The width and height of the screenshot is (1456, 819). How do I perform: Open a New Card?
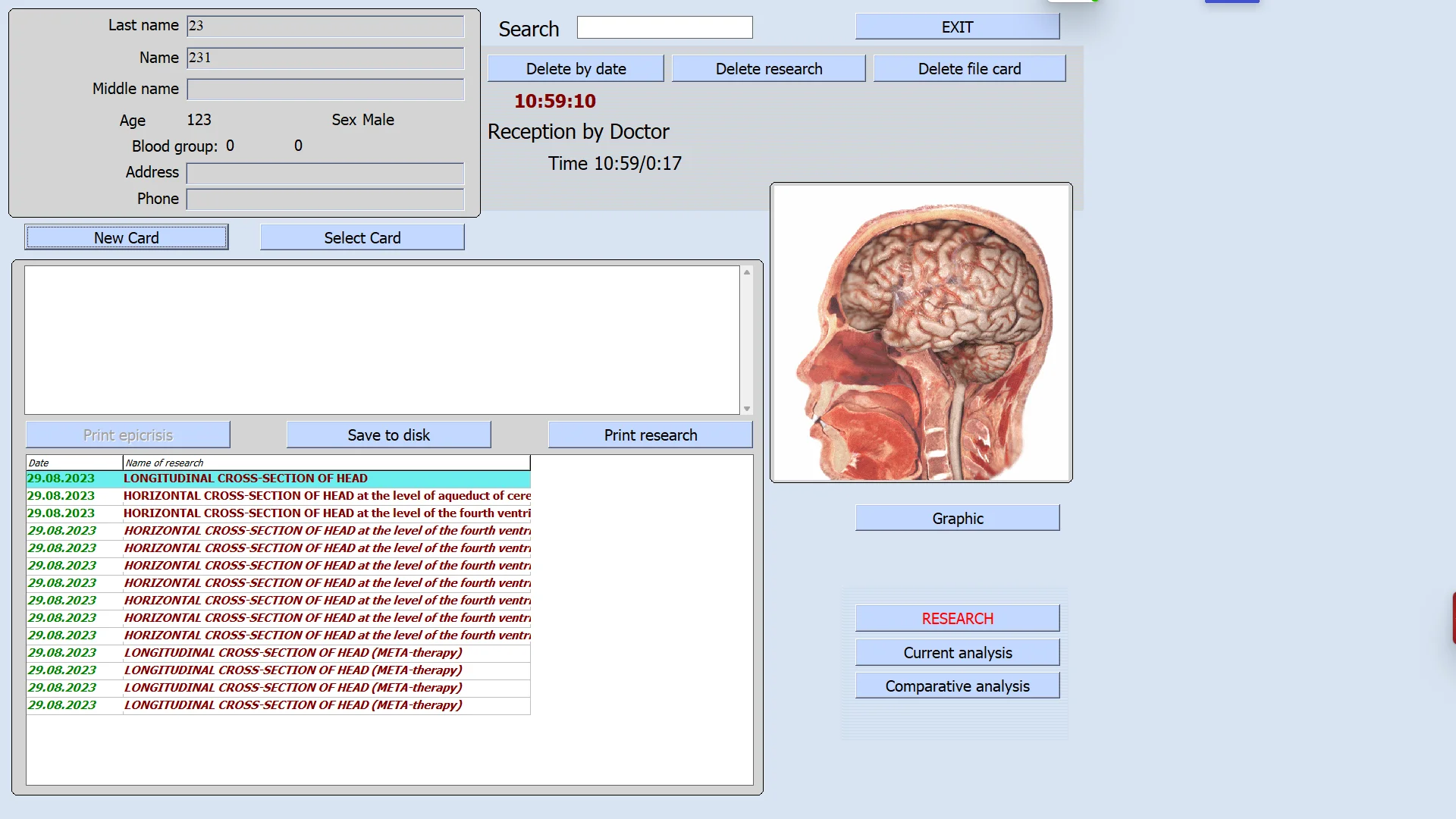point(127,237)
